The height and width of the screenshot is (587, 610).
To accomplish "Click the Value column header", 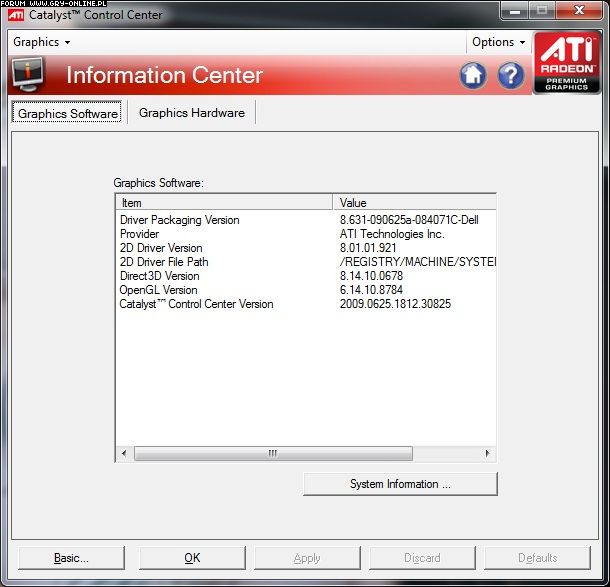I will tap(415, 203).
